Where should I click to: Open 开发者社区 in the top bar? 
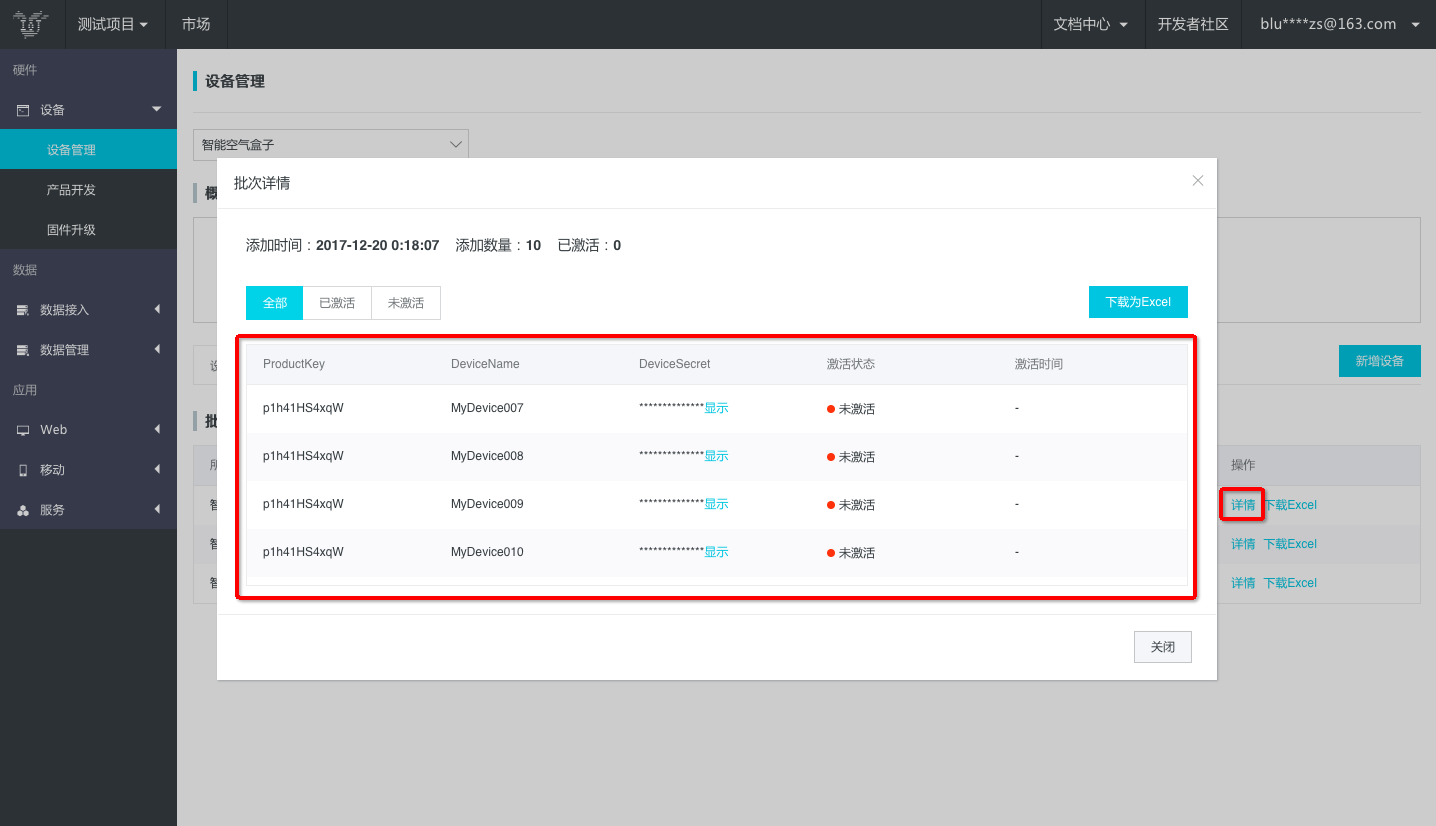tap(1193, 24)
